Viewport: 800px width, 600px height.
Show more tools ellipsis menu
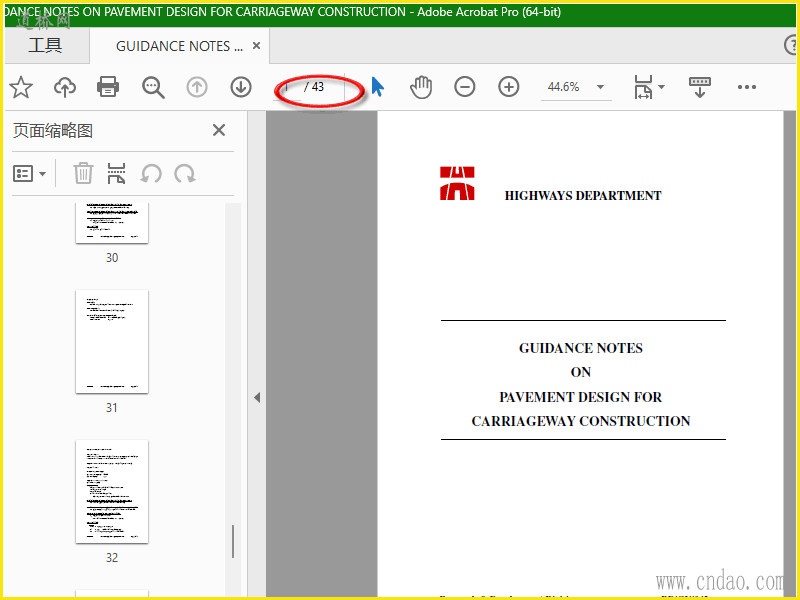747,87
